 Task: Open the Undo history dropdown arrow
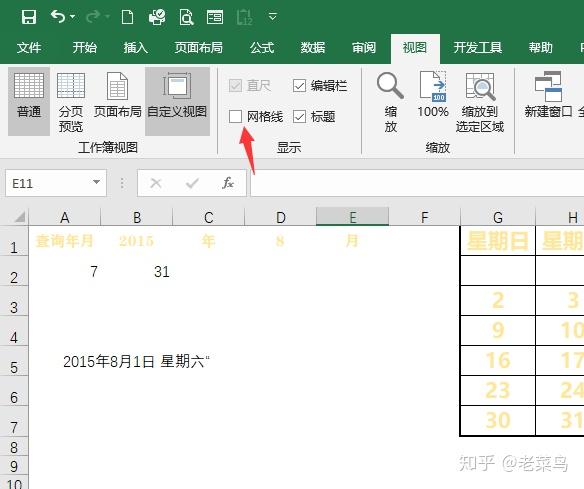72,17
